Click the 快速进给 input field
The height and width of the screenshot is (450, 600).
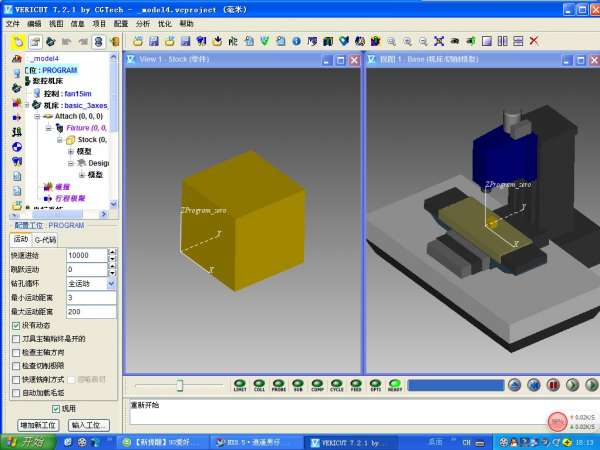click(x=86, y=256)
